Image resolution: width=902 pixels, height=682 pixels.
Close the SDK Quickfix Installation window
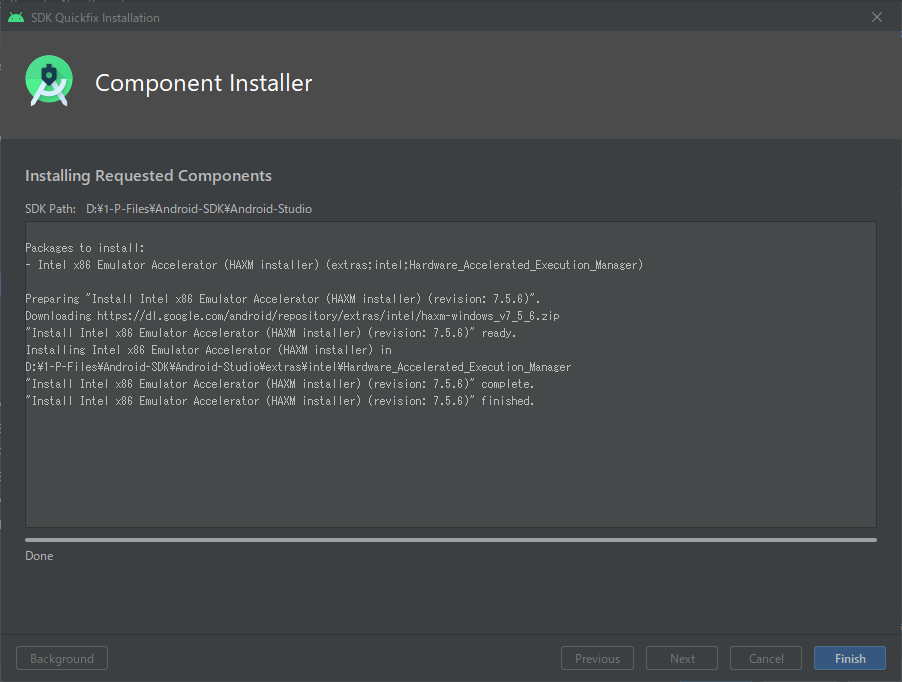click(877, 16)
